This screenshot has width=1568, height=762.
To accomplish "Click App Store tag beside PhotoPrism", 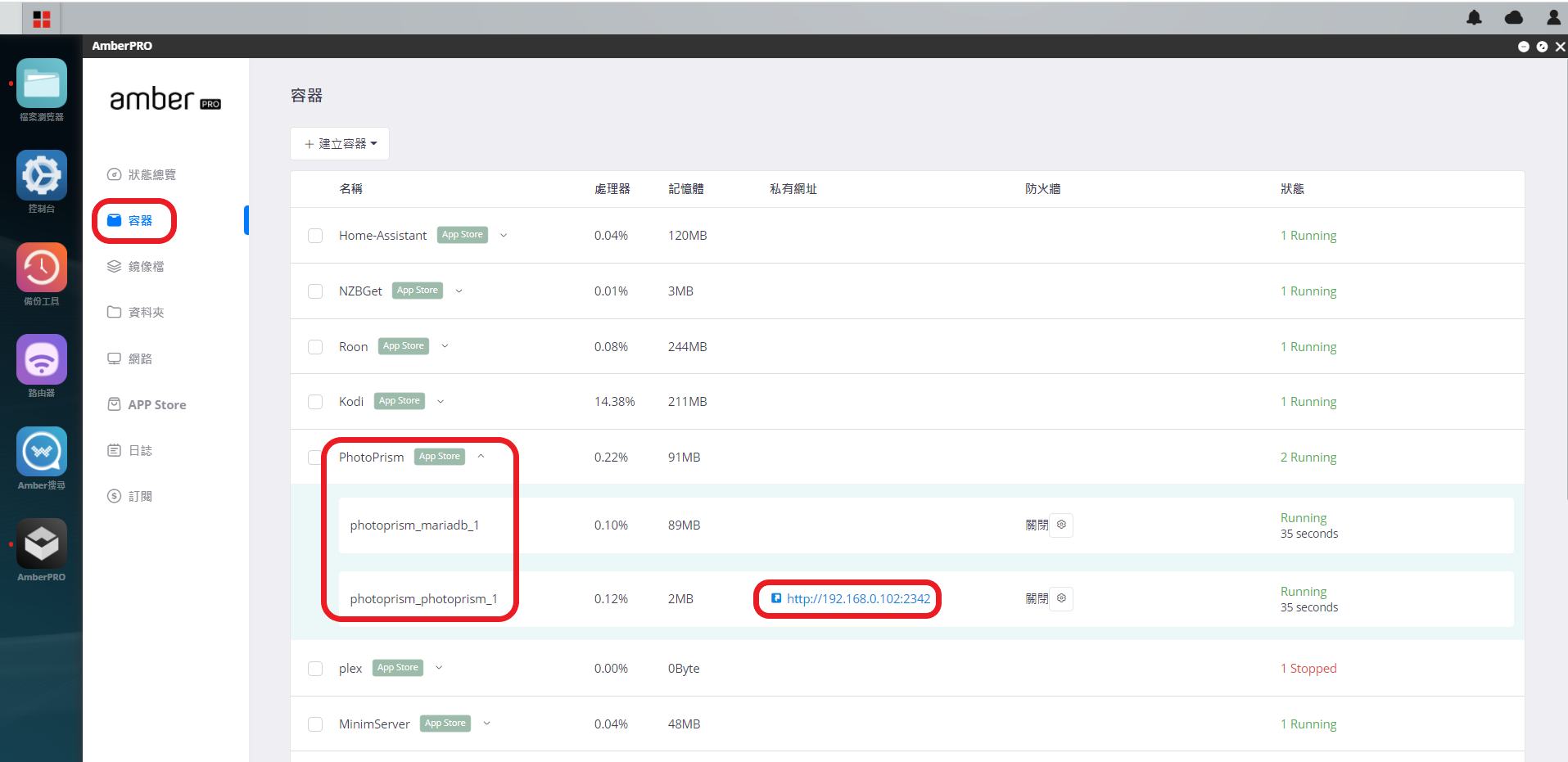I will click(440, 457).
